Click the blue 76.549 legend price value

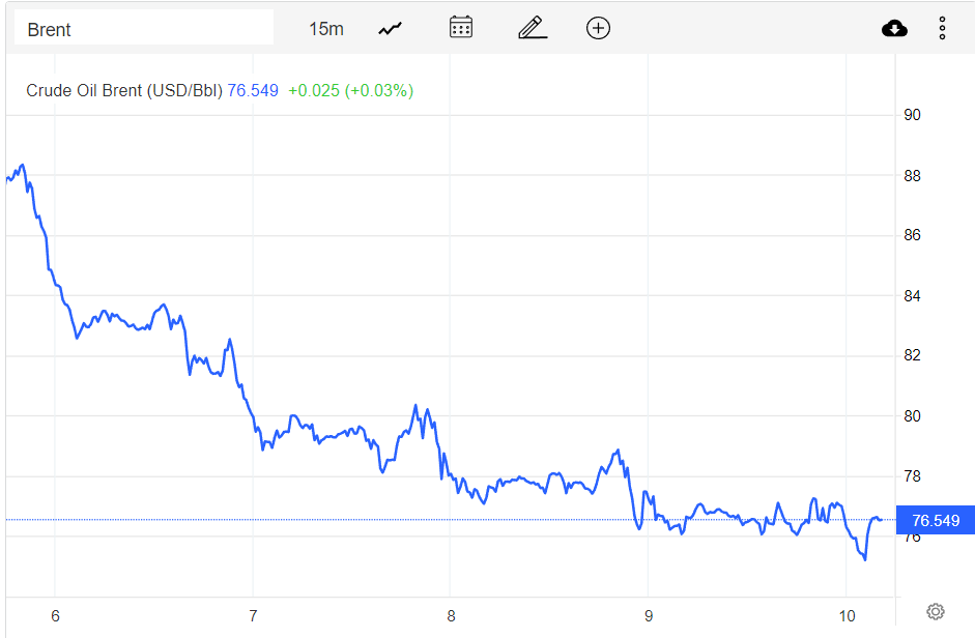[253, 91]
